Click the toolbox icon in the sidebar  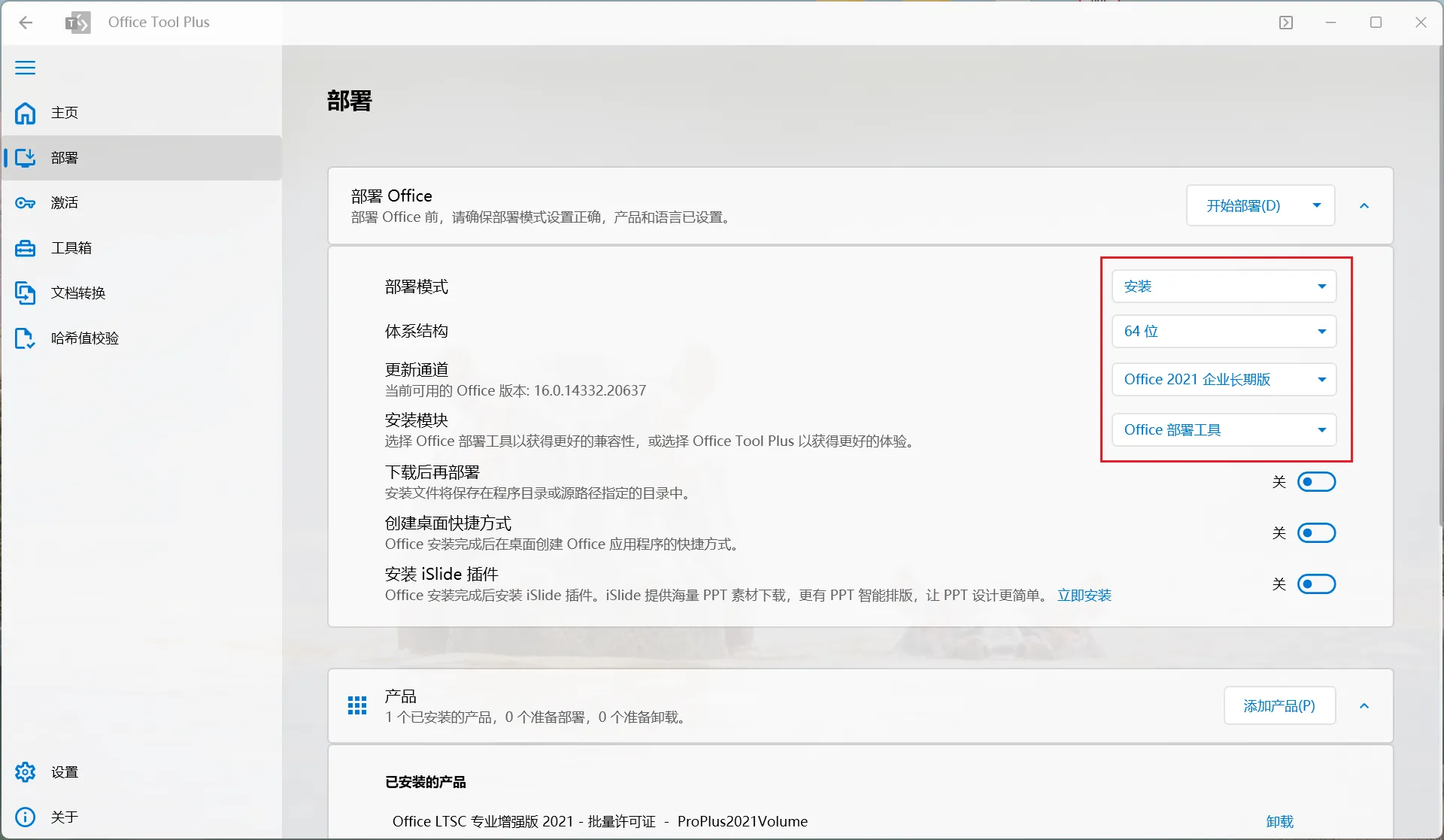pyautogui.click(x=25, y=248)
